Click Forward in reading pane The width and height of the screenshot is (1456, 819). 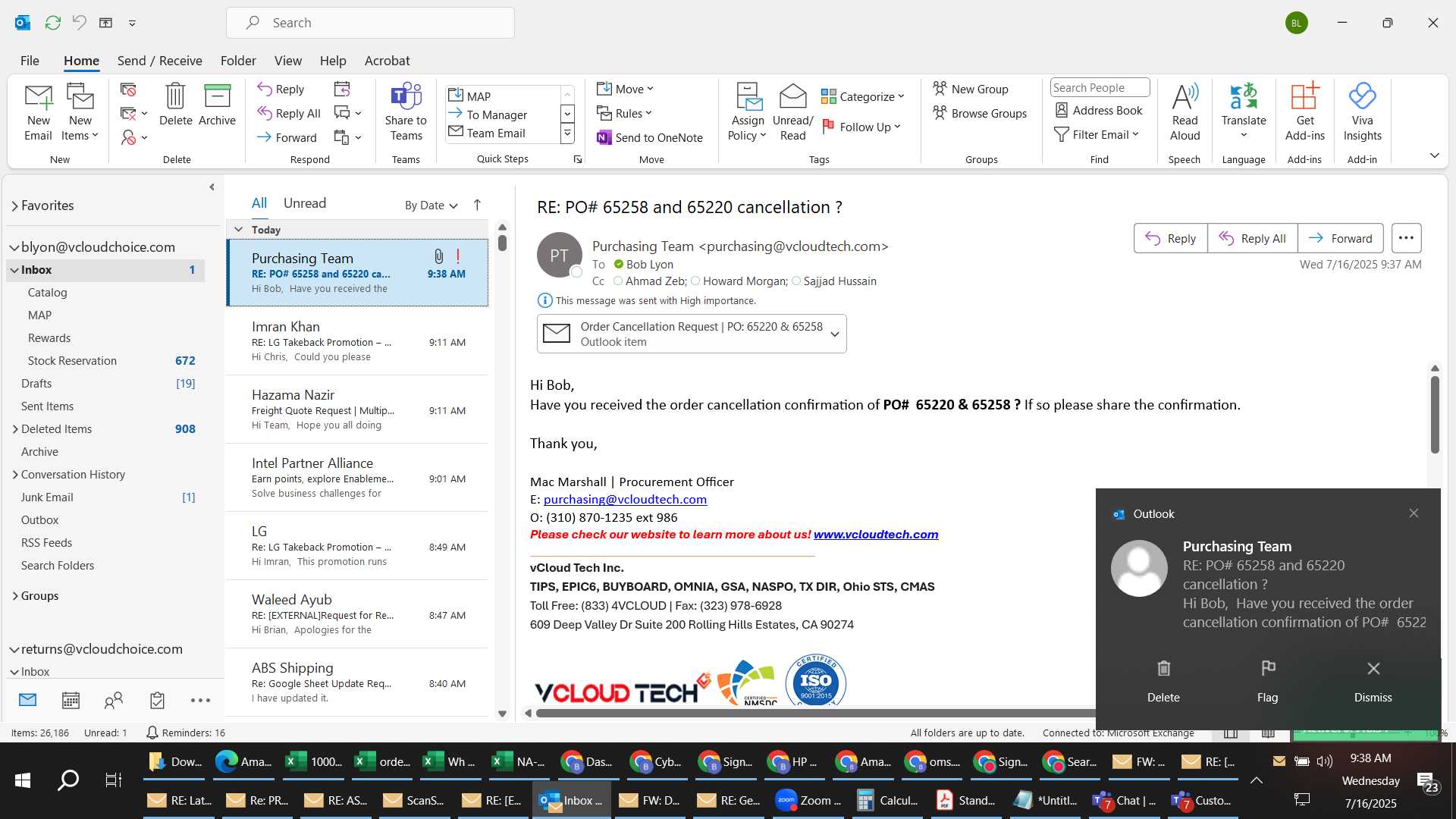point(1340,238)
